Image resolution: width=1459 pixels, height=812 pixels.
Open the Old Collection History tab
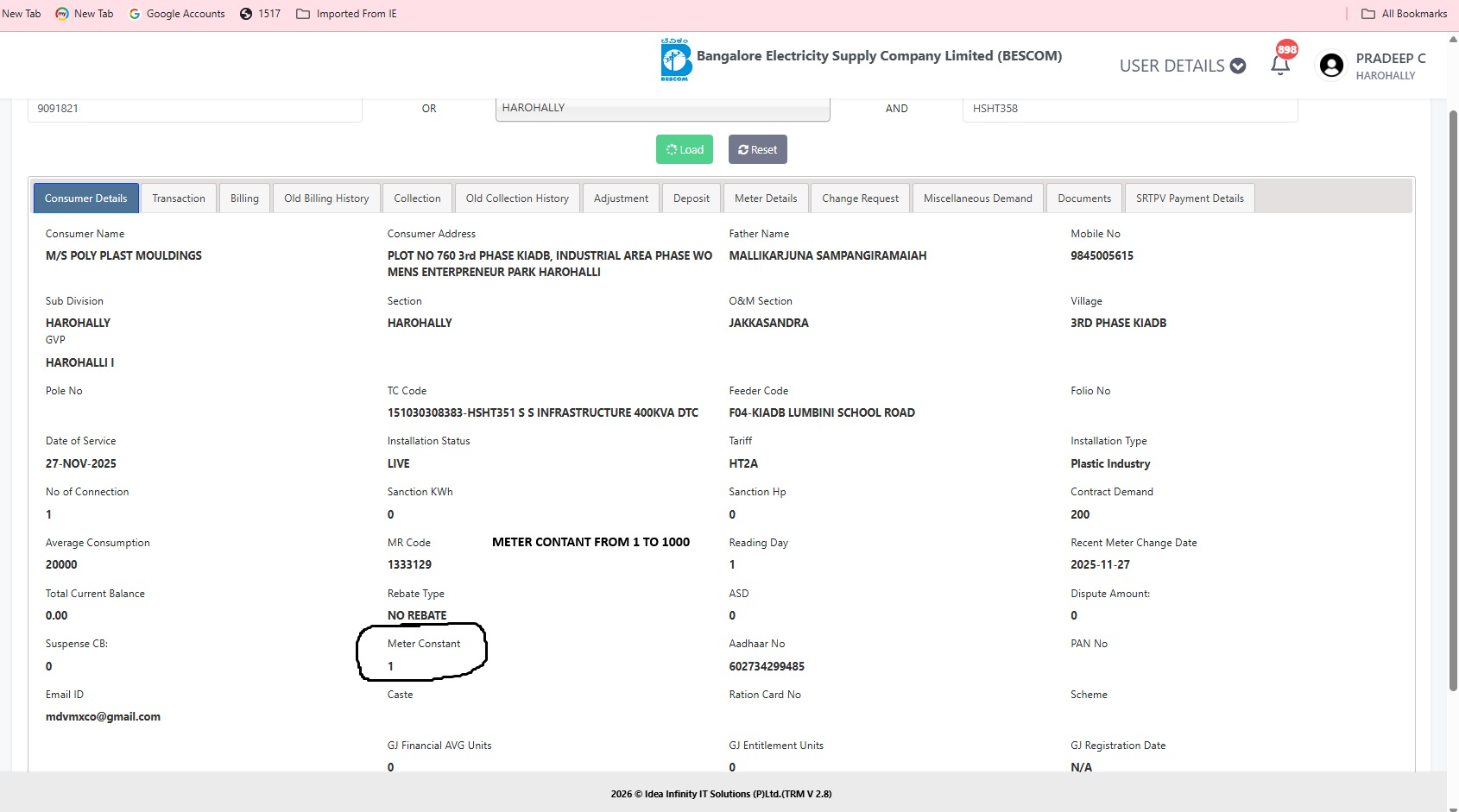pyautogui.click(x=517, y=198)
